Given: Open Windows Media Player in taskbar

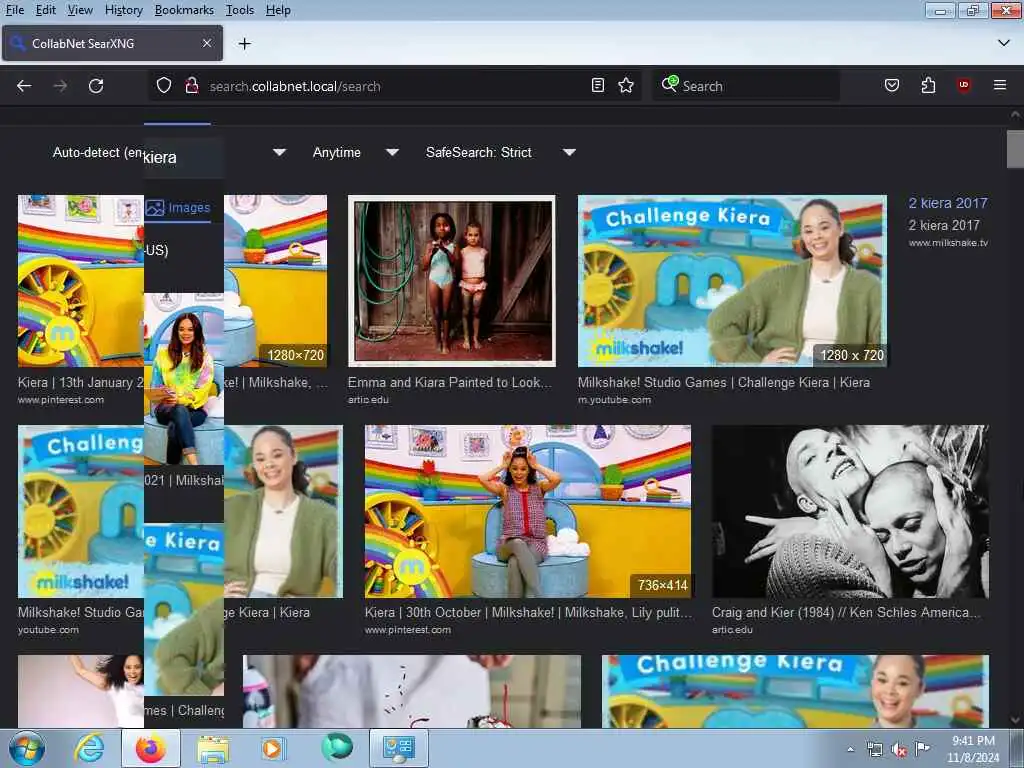Looking at the screenshot, I should tap(272, 748).
